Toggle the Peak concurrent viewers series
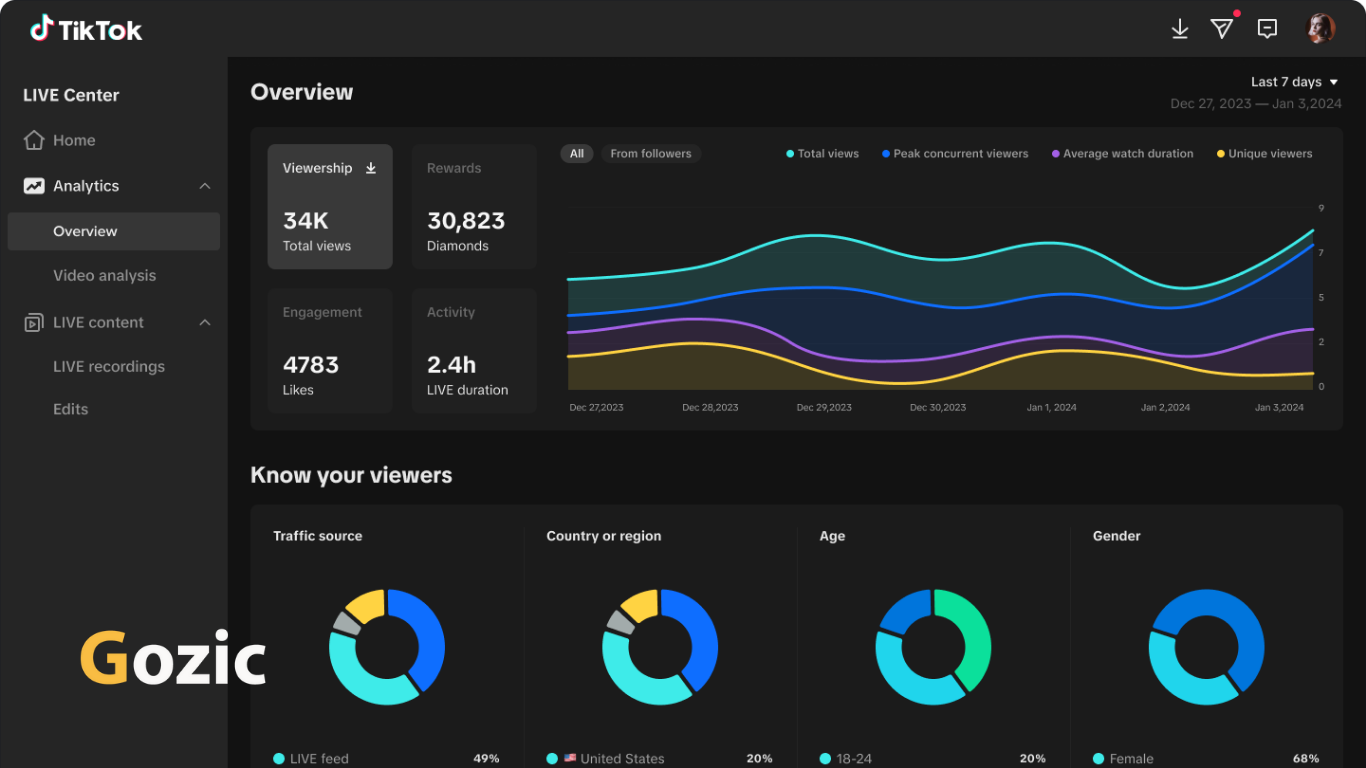The height and width of the screenshot is (768, 1366). 955,154
